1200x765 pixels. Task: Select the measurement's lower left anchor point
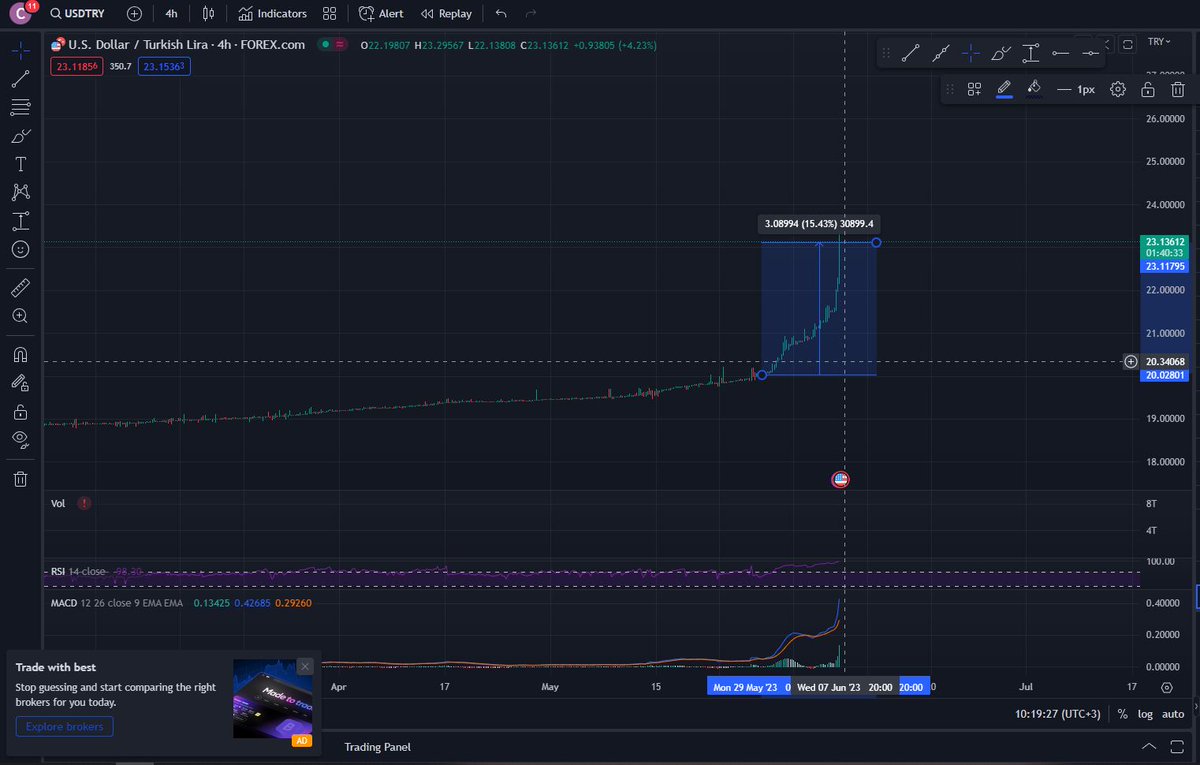[762, 375]
